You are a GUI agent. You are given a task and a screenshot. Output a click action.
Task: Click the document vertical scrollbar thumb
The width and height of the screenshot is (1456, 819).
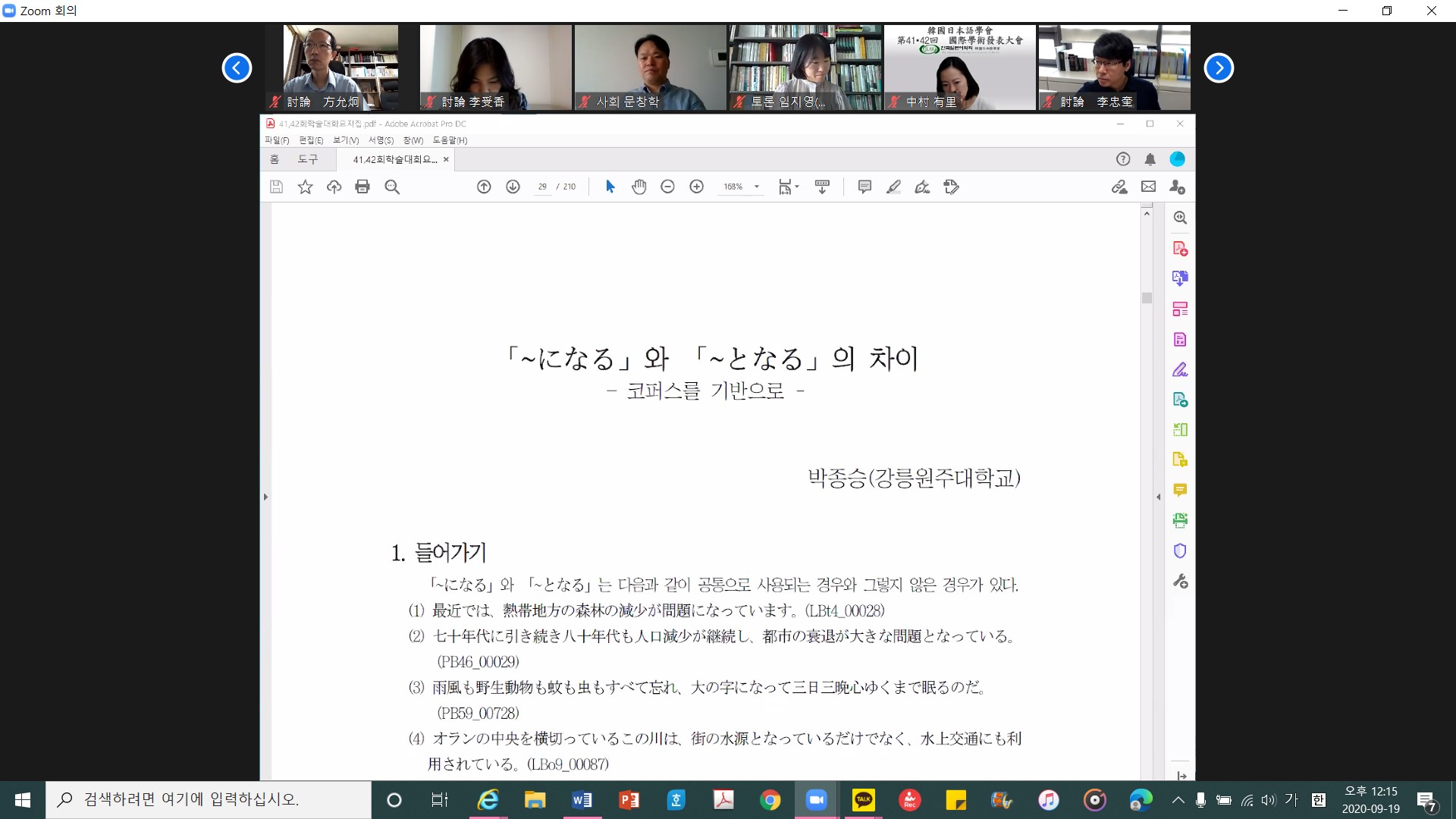point(1147,298)
